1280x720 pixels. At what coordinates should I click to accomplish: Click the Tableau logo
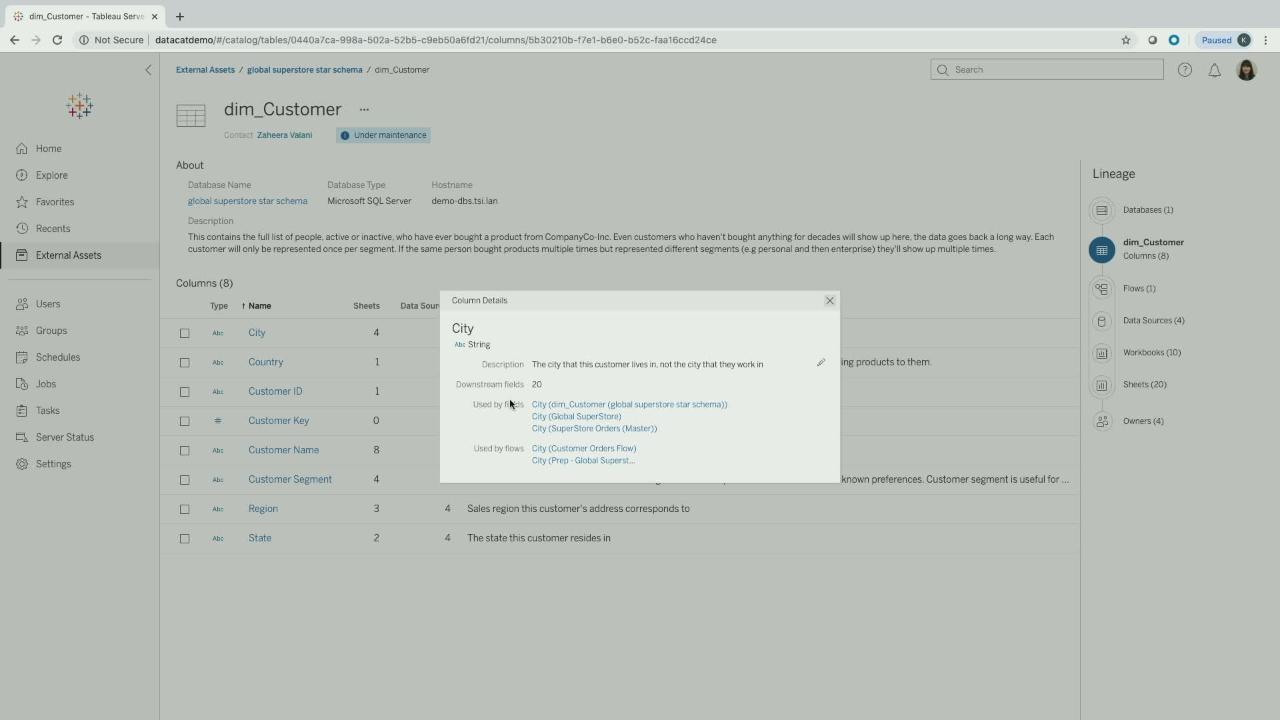tap(80, 106)
